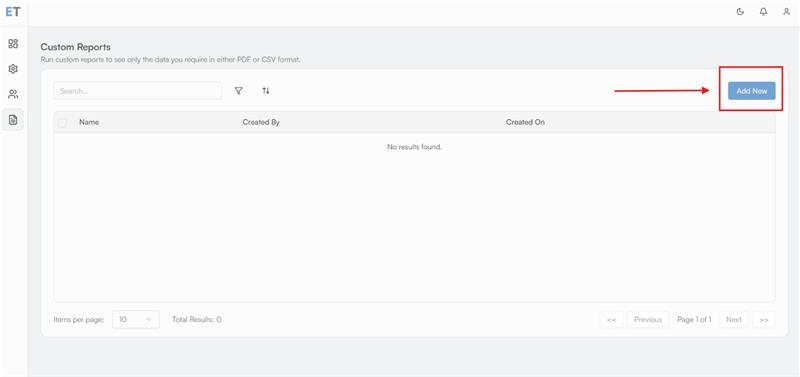Tick the select-all checkbox in table header
The height and width of the screenshot is (377, 800).
(x=62, y=122)
